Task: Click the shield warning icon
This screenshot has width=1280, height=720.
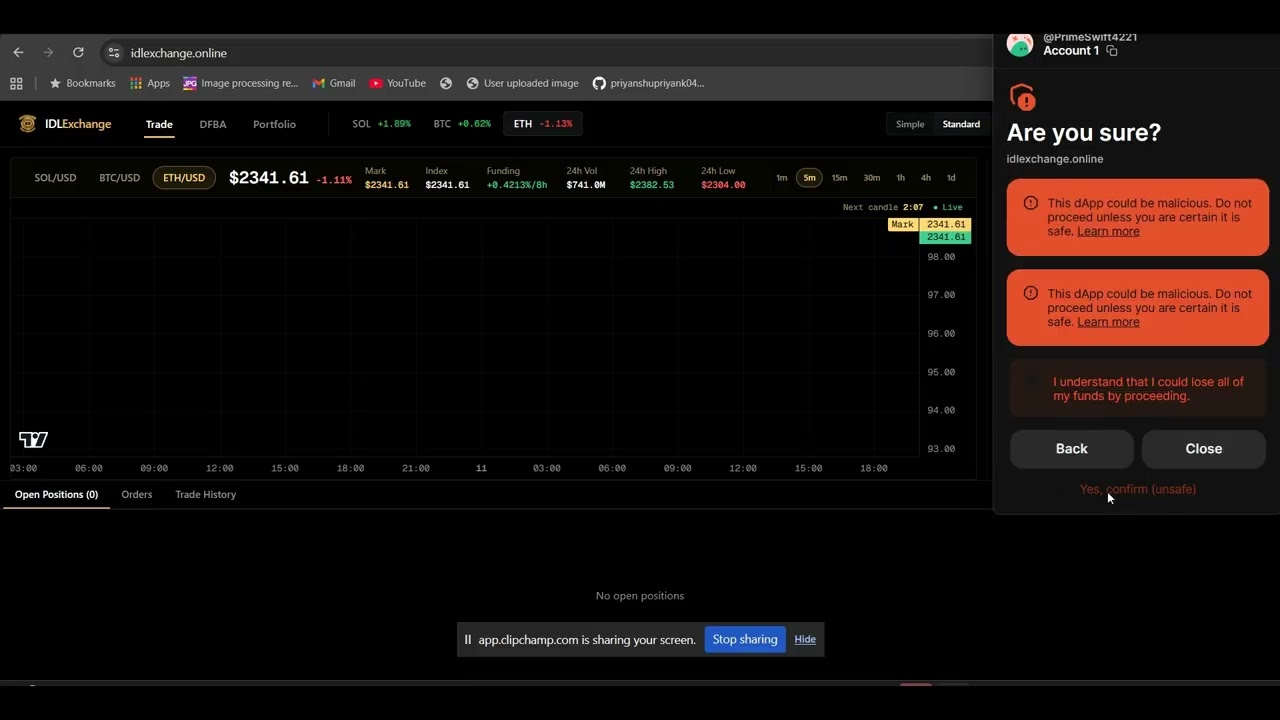Action: (x=1022, y=97)
